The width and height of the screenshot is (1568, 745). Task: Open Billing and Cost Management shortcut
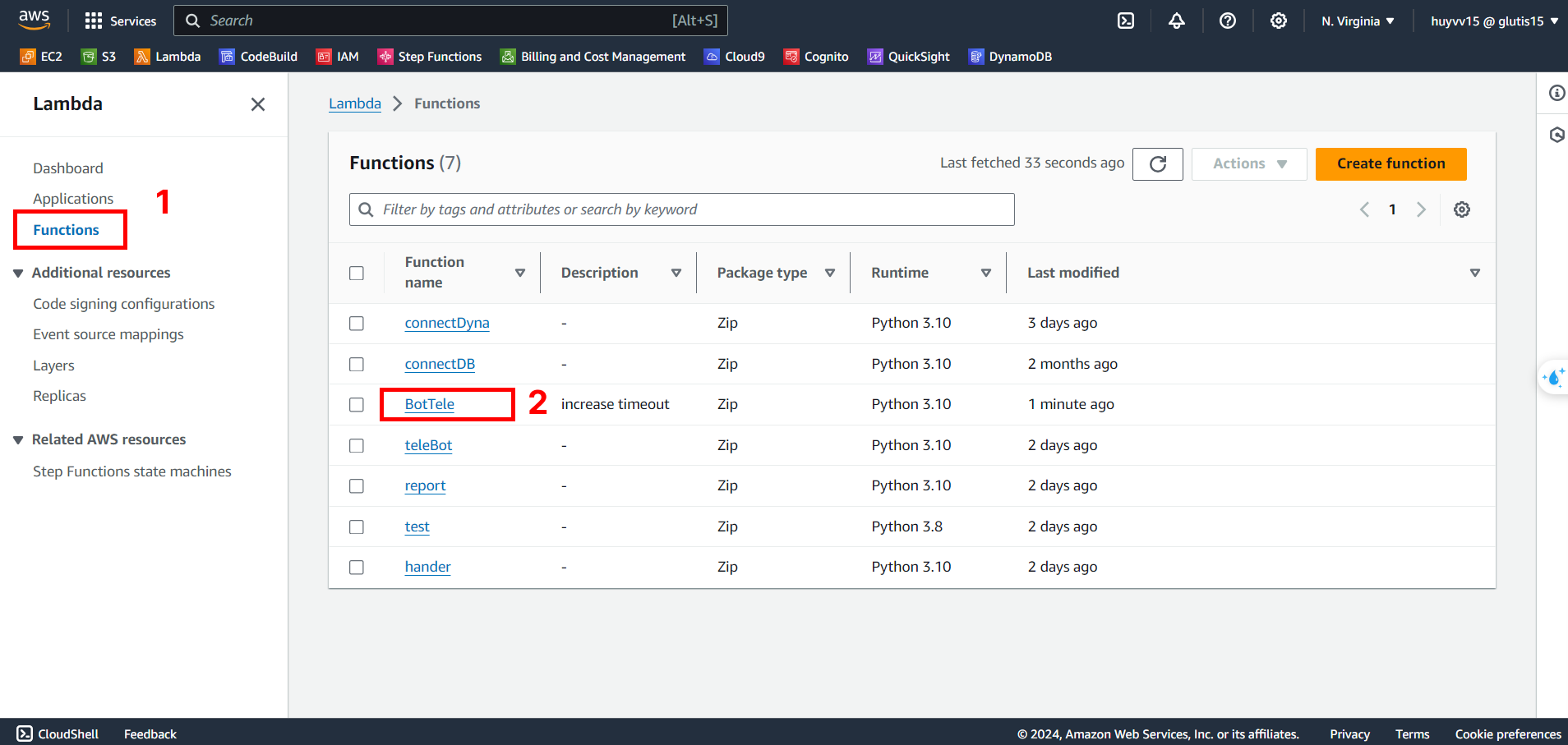point(593,57)
